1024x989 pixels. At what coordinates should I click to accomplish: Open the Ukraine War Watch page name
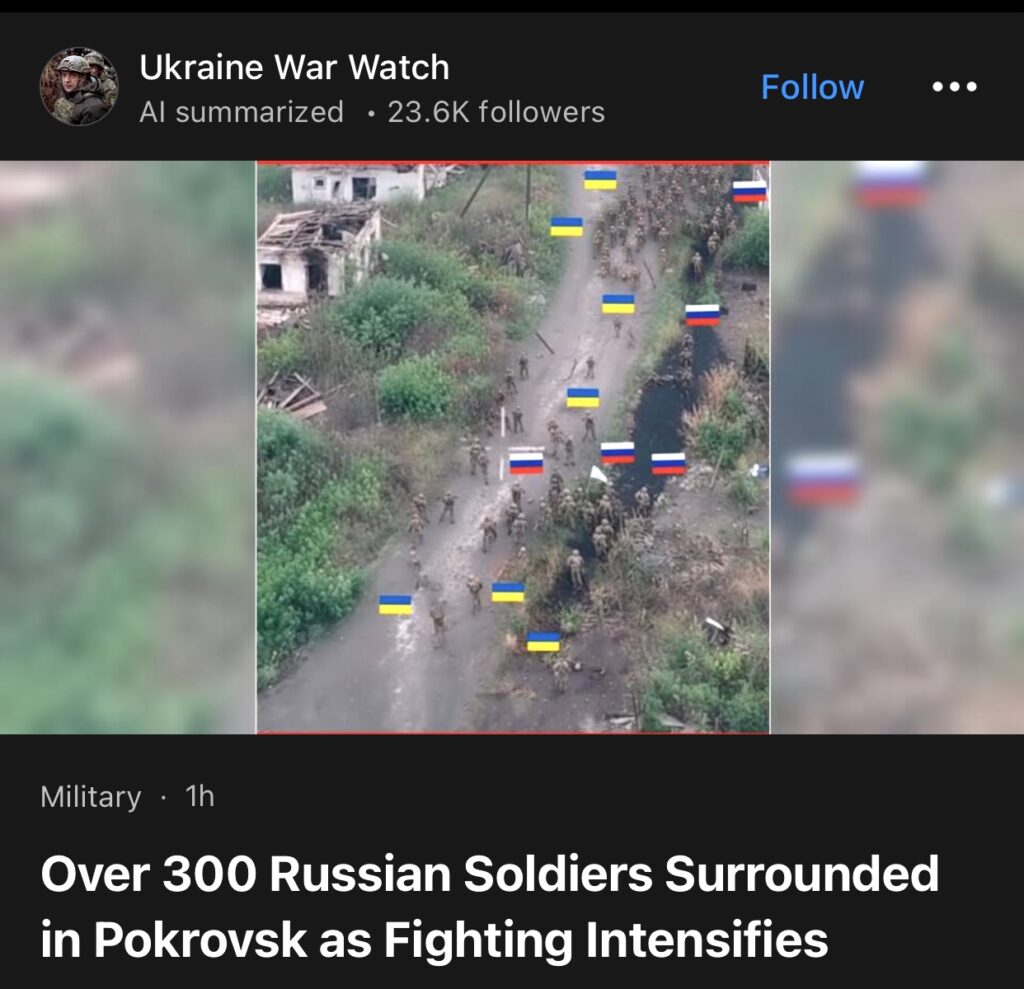(294, 67)
